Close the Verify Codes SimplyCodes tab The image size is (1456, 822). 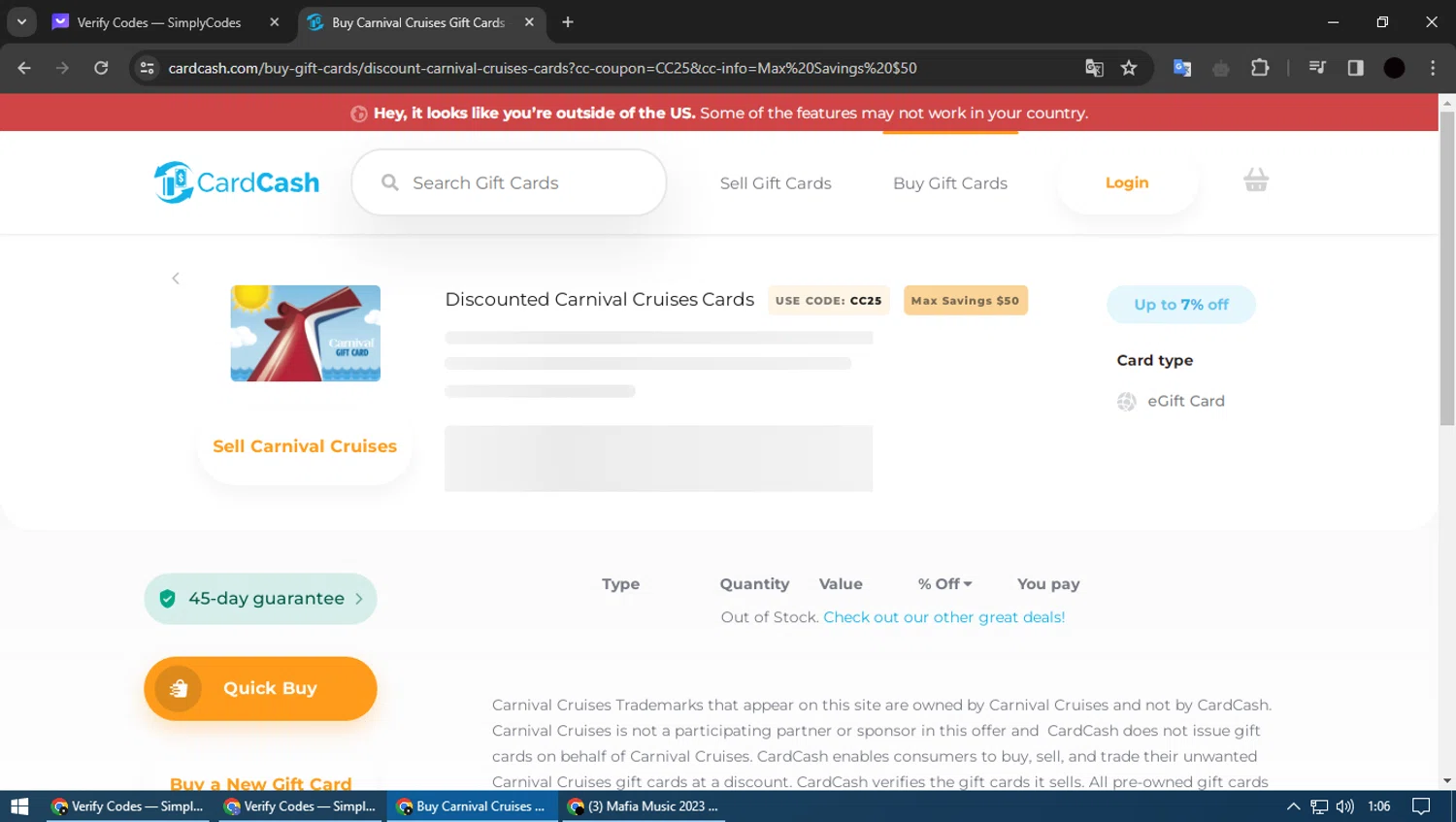point(275,22)
